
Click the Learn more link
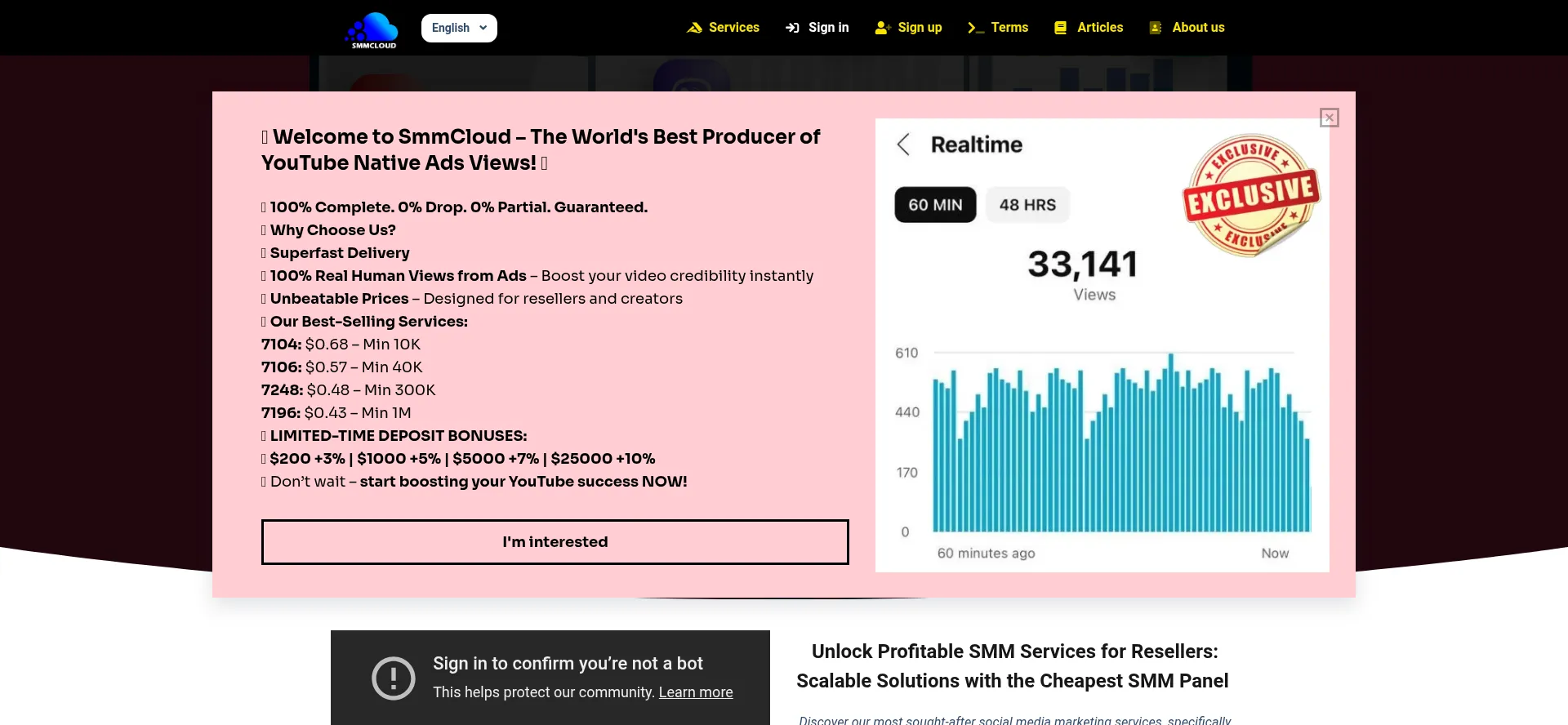pos(696,692)
